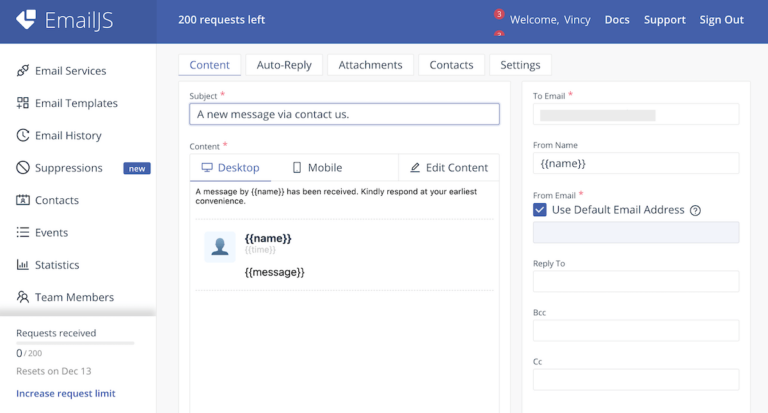The height and width of the screenshot is (413, 768).
Task: Click the red notification badge showing 3
Action: click(x=498, y=14)
